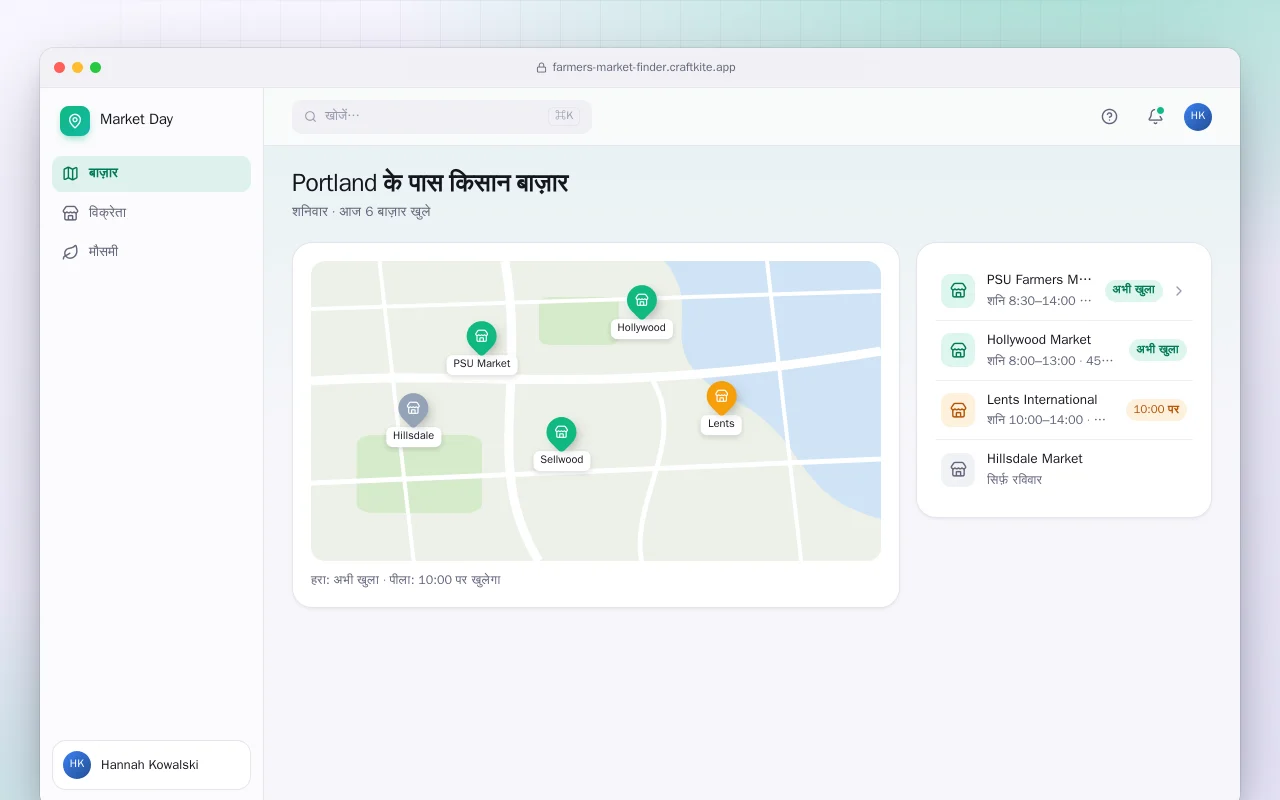The height and width of the screenshot is (800, 1280).
Task: Click the Hillsdale Market list title
Action: click(1035, 459)
